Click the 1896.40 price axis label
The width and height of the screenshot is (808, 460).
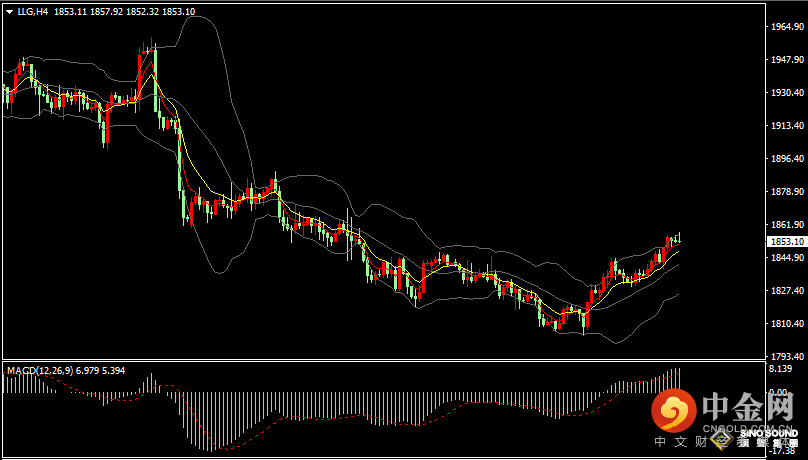(787, 159)
